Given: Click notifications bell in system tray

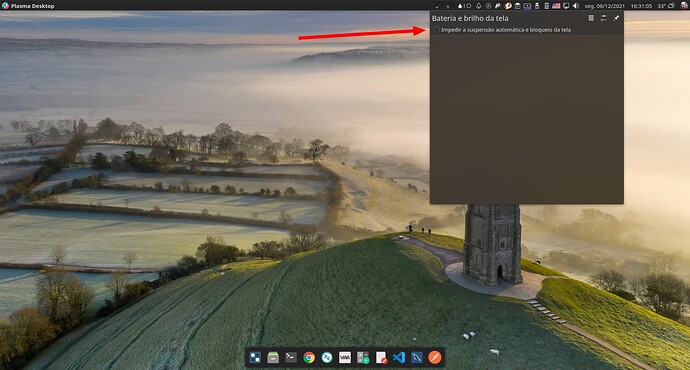Looking at the screenshot, I should point(479,6).
